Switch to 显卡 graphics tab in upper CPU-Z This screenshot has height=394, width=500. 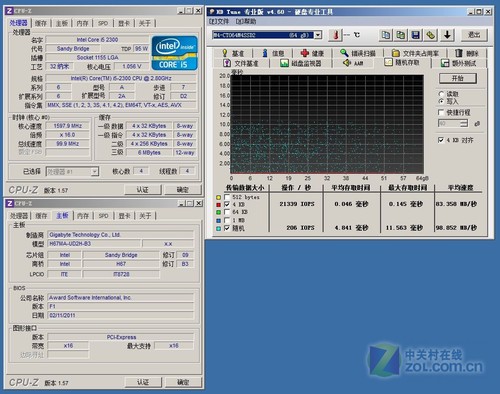(x=124, y=23)
